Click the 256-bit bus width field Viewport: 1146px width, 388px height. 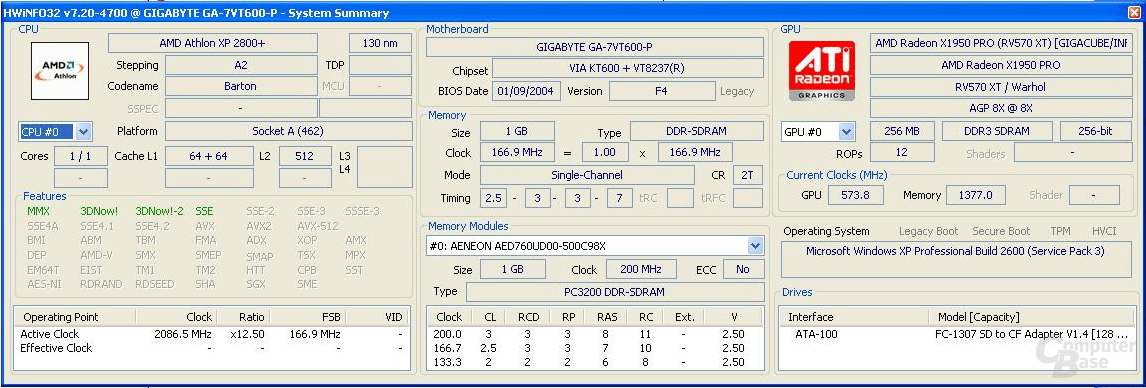(1096, 132)
